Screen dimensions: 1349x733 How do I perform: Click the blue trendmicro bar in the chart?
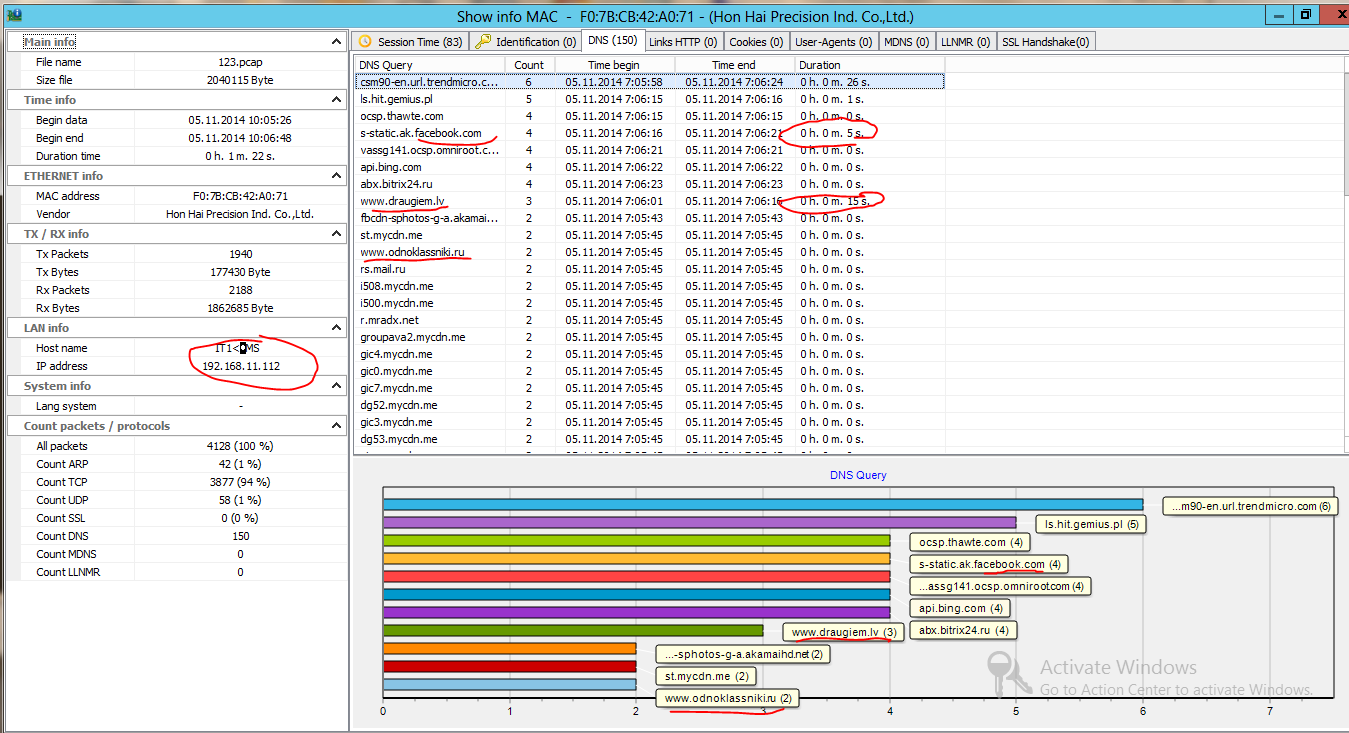[763, 505]
